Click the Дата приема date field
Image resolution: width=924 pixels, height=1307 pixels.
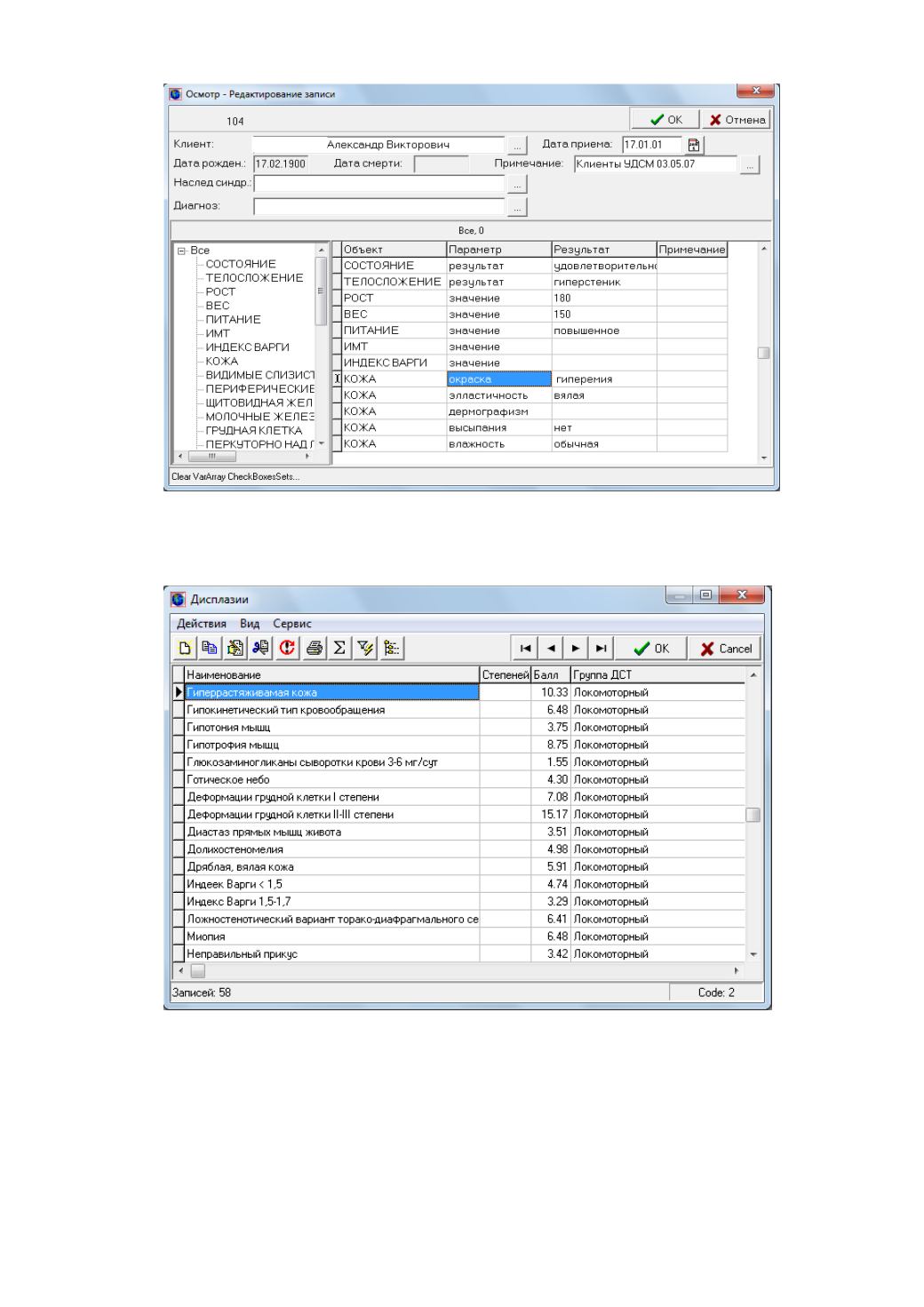(652, 145)
